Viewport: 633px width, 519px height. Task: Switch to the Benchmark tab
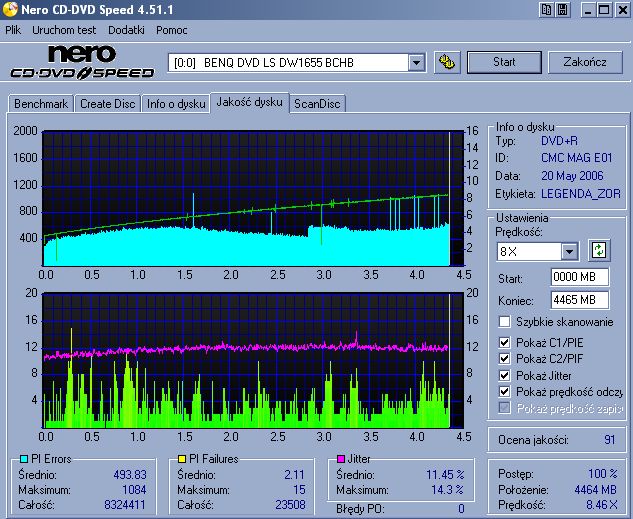point(41,104)
